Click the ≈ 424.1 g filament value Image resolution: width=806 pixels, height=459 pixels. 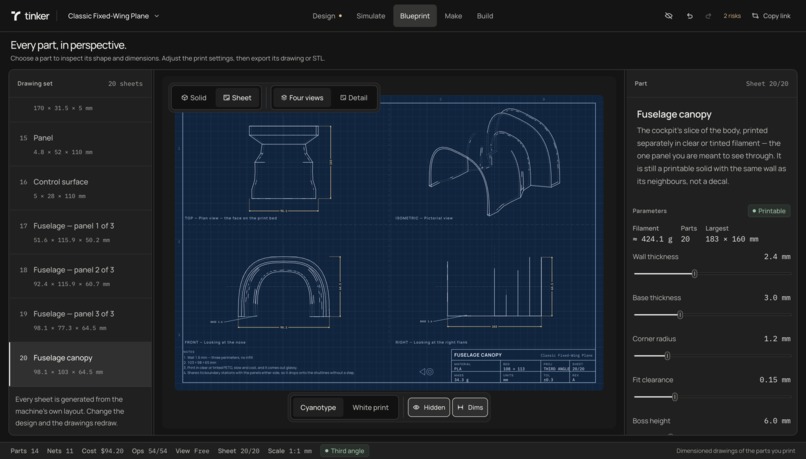pyautogui.click(x=652, y=239)
